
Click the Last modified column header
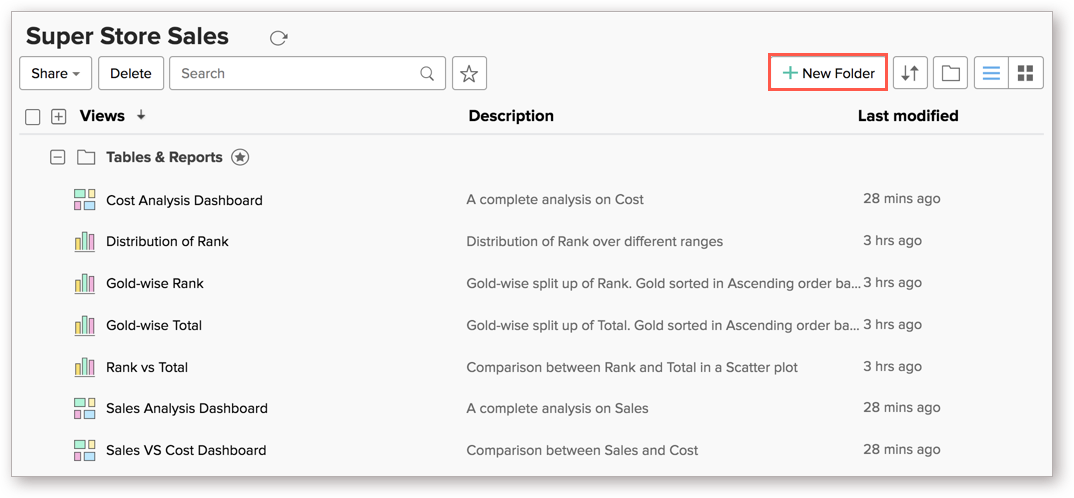[x=908, y=116]
